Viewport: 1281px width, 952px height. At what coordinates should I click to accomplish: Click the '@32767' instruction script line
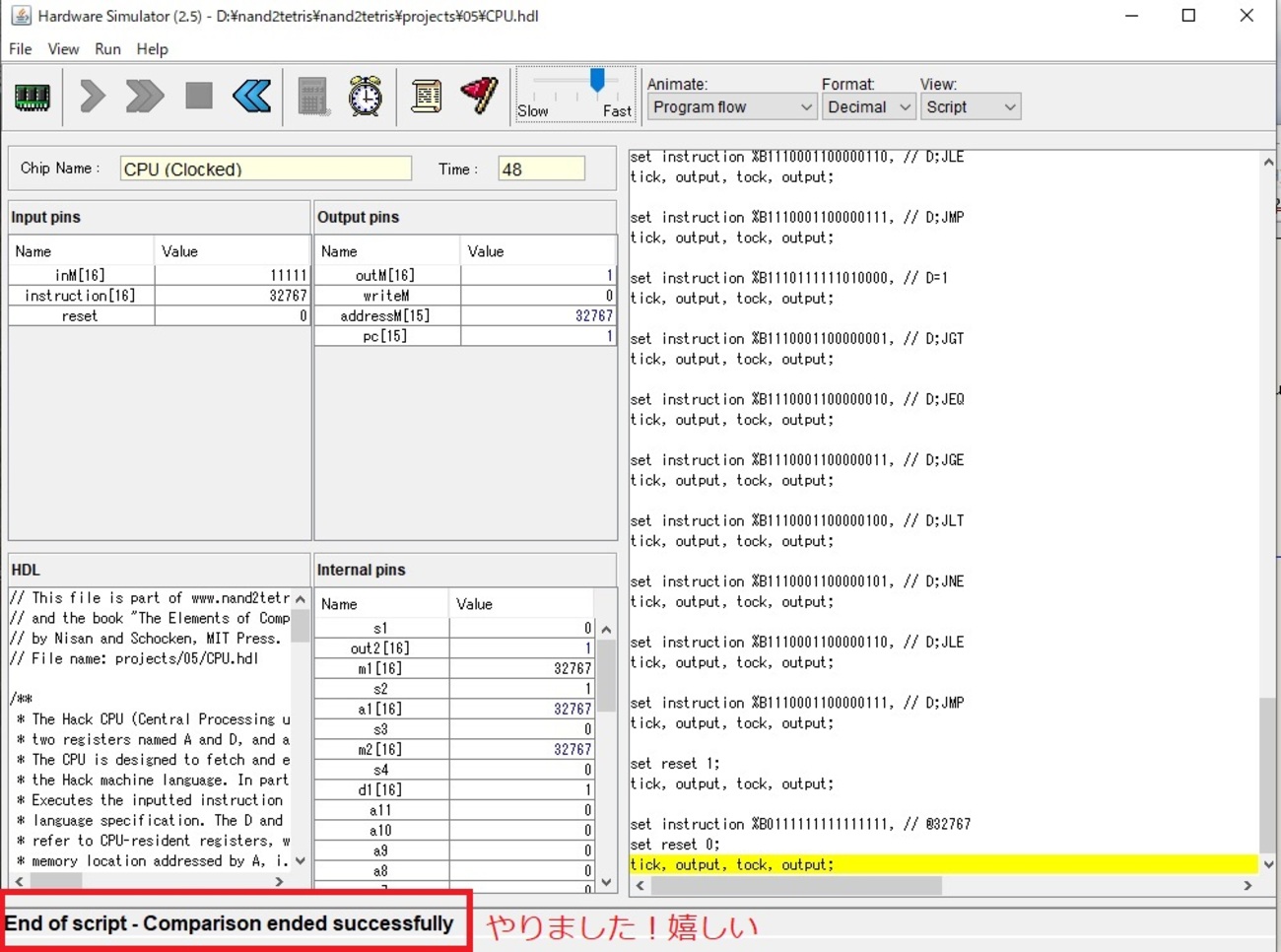tap(800, 824)
